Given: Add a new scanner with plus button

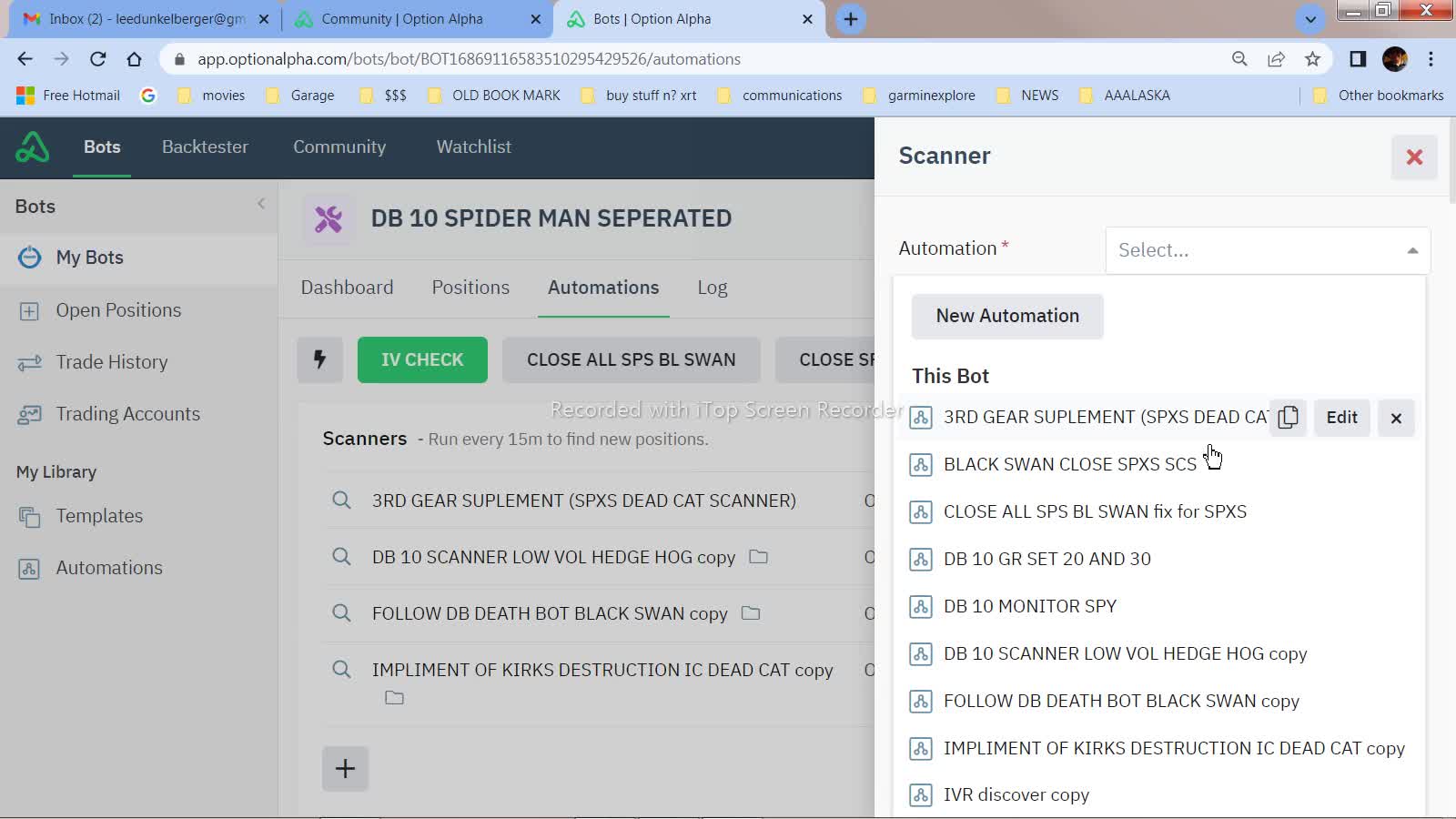Looking at the screenshot, I should 345,769.
